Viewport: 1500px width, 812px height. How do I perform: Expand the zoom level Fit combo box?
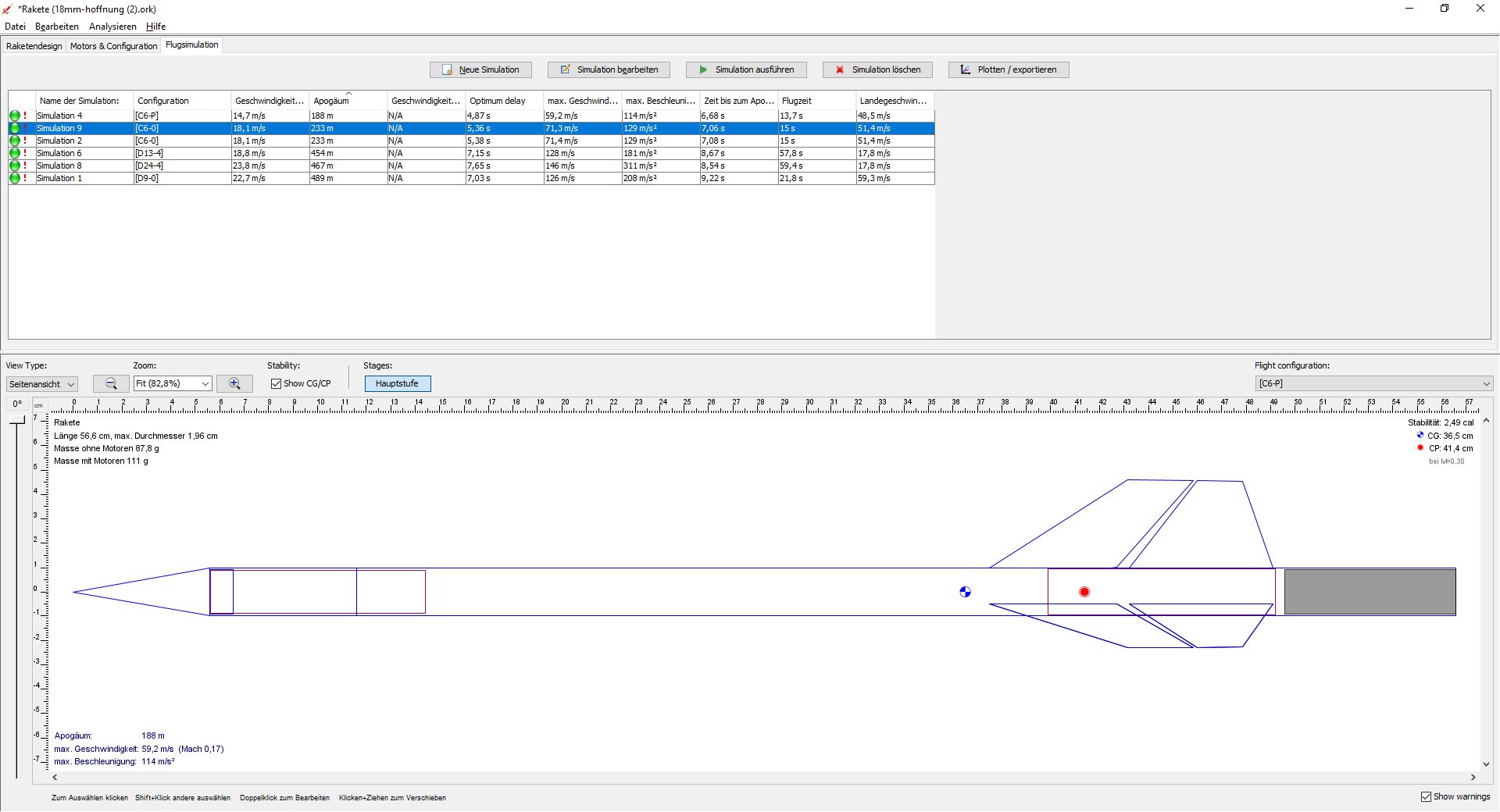[173, 383]
